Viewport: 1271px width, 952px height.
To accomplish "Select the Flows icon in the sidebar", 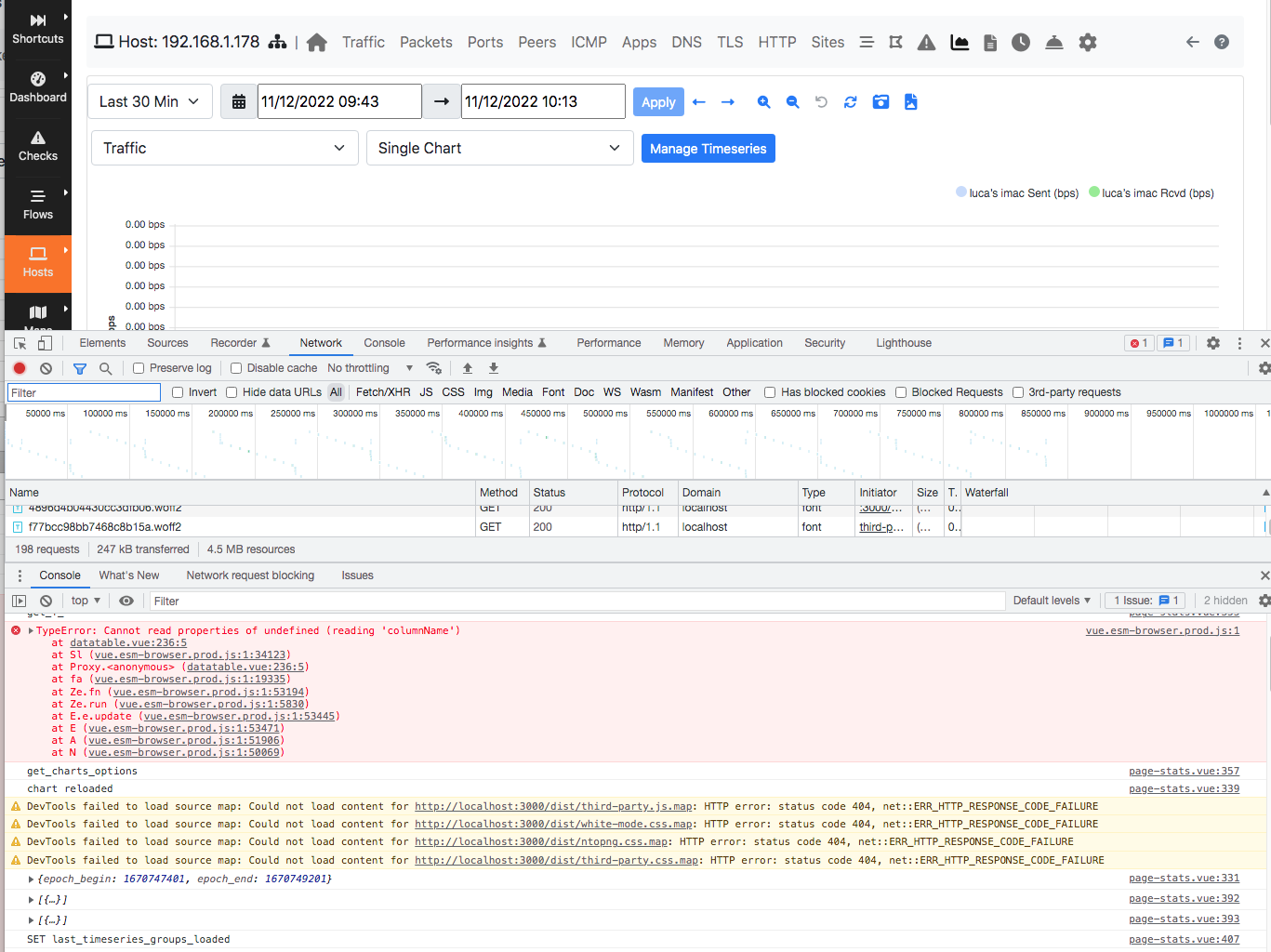I will click(x=37, y=205).
